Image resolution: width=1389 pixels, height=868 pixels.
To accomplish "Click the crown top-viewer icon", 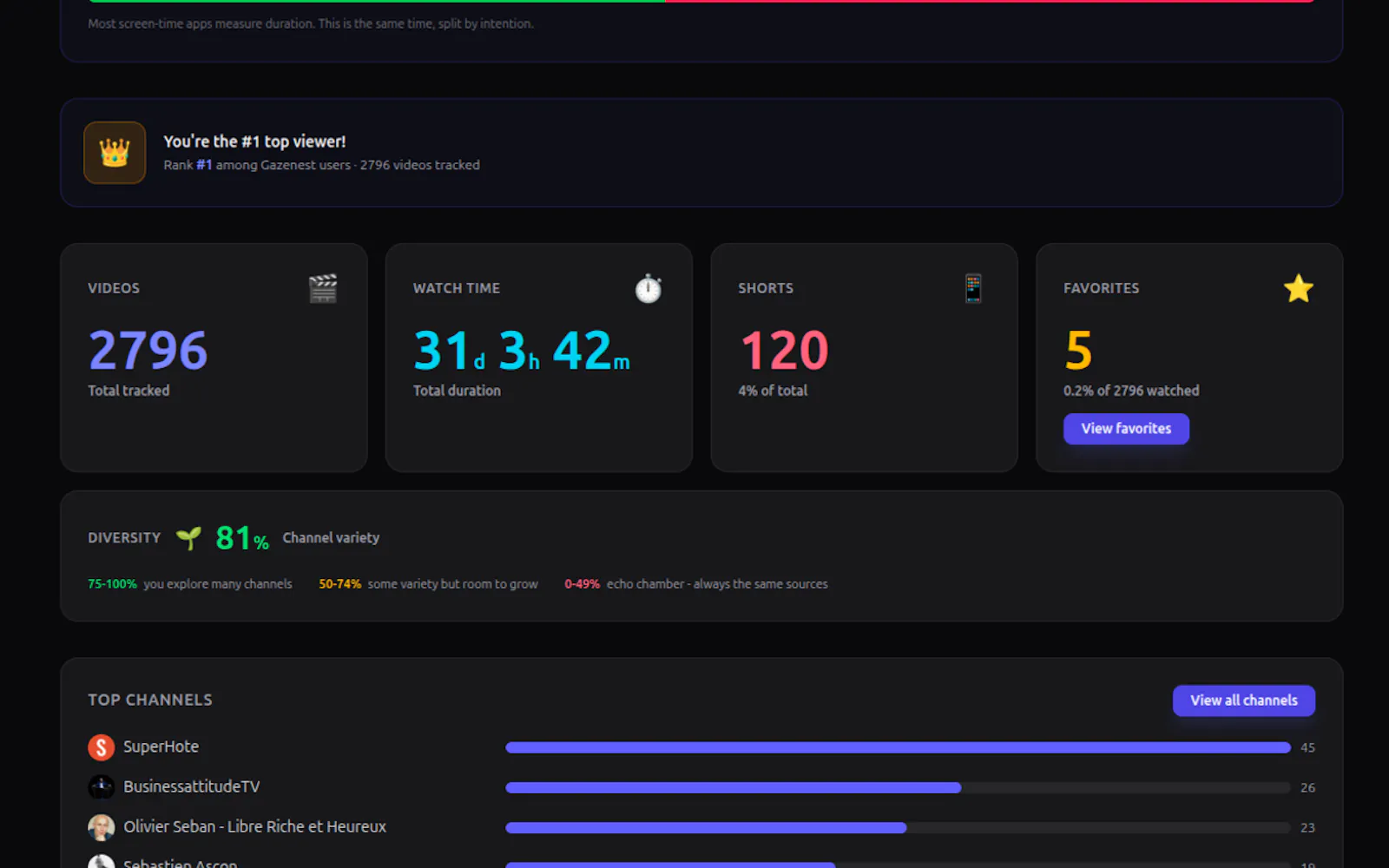I will click(x=115, y=153).
